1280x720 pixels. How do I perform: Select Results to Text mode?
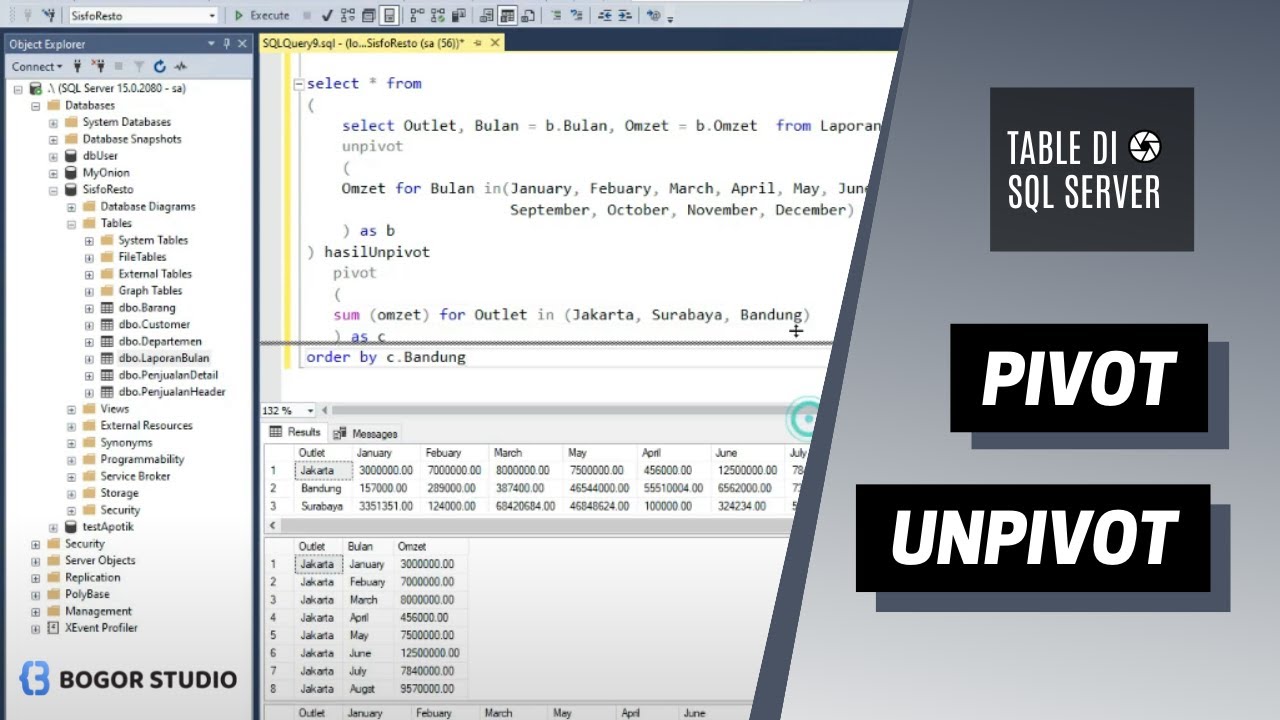coord(487,15)
